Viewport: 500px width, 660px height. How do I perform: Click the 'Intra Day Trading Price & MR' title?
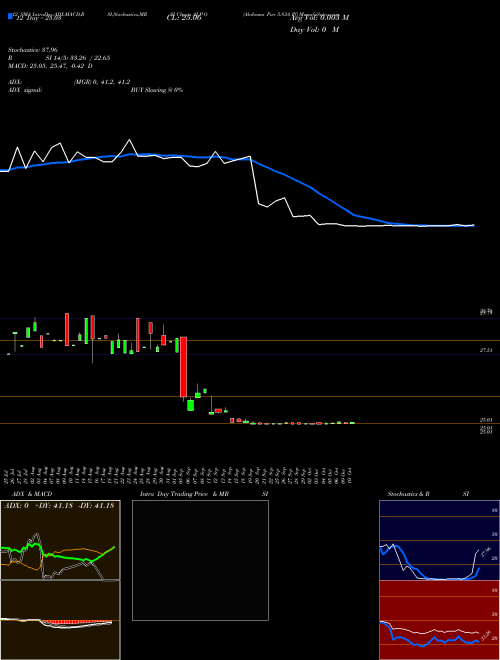[x=184, y=494]
